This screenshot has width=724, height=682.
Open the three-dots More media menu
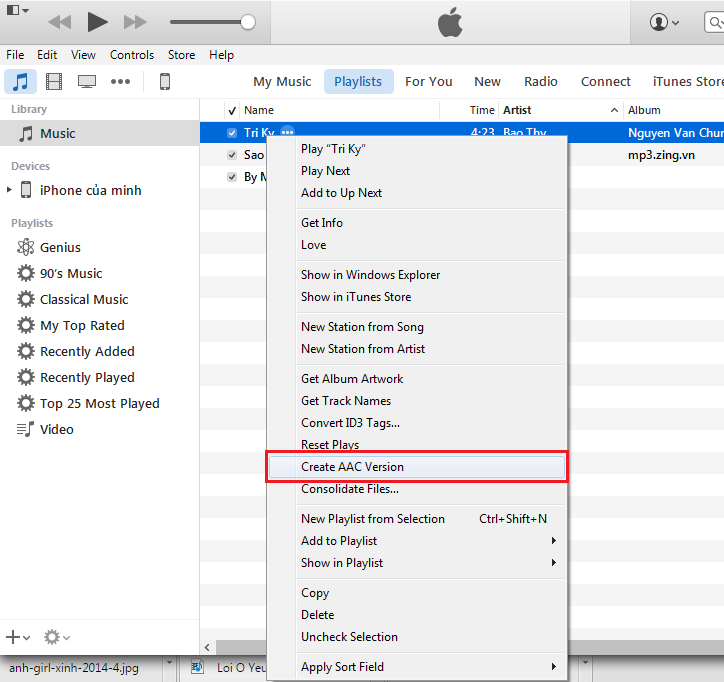[121, 82]
